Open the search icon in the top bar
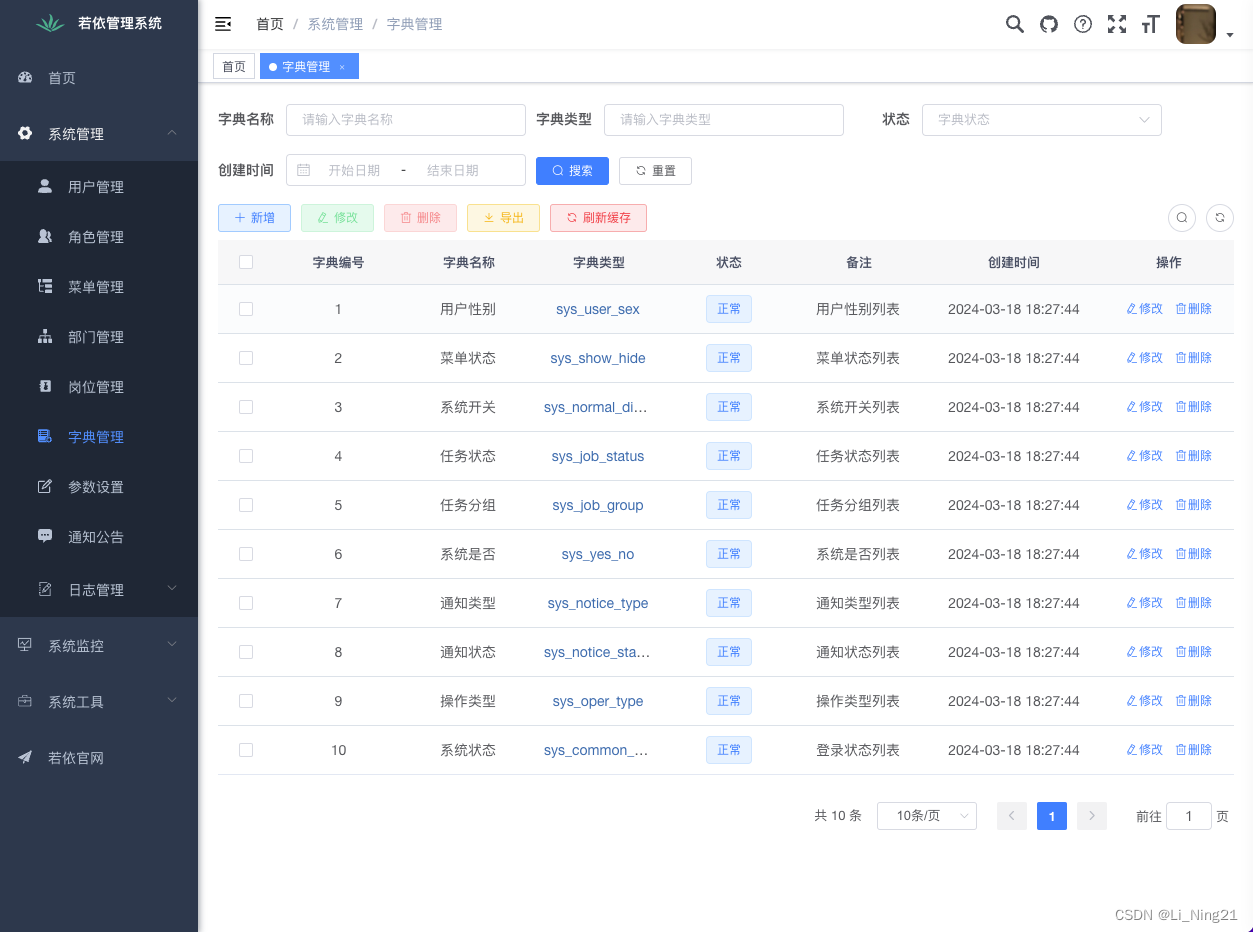The height and width of the screenshot is (932, 1253). point(1014,23)
